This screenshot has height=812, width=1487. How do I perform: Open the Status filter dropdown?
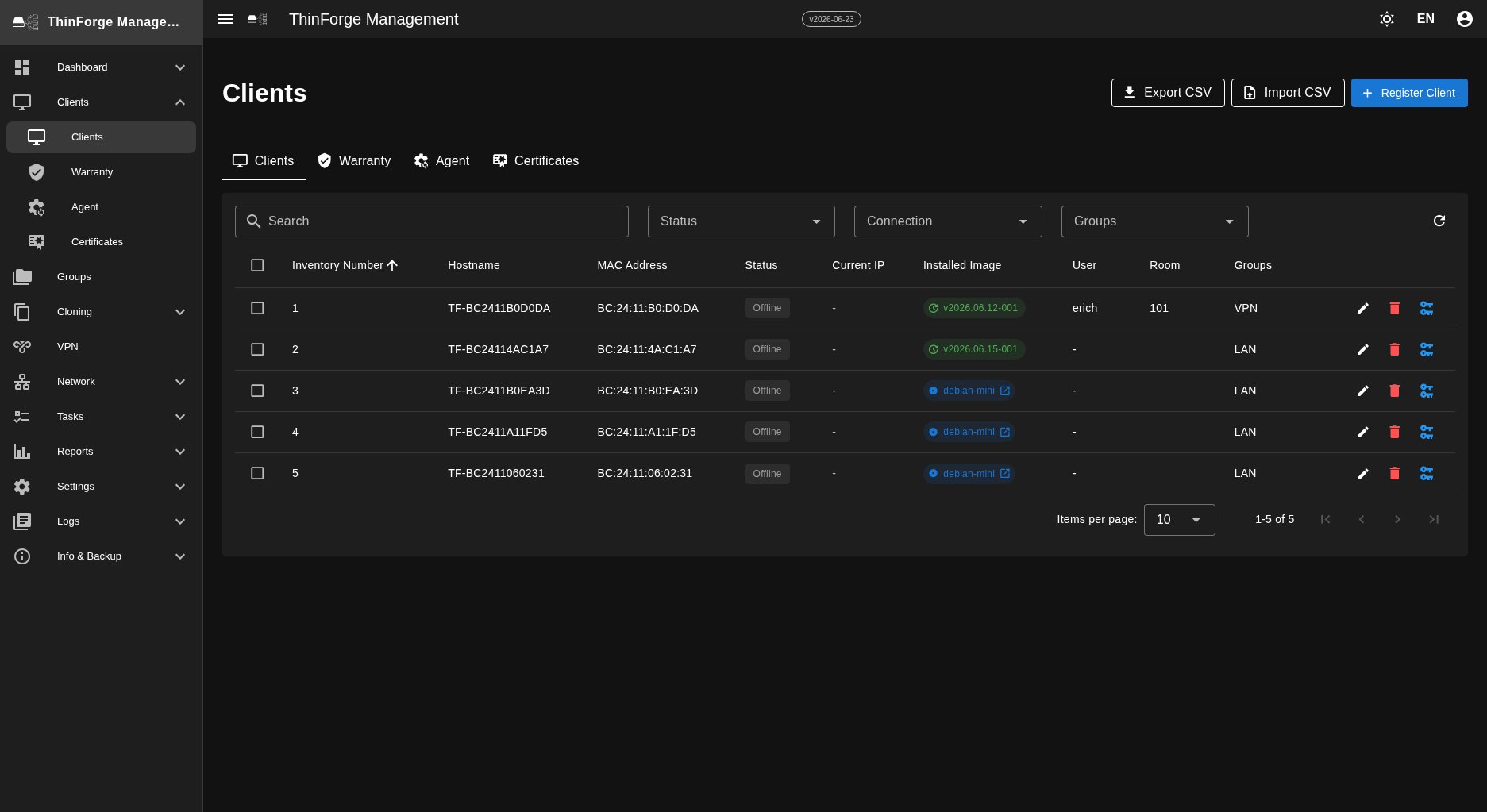pos(742,221)
